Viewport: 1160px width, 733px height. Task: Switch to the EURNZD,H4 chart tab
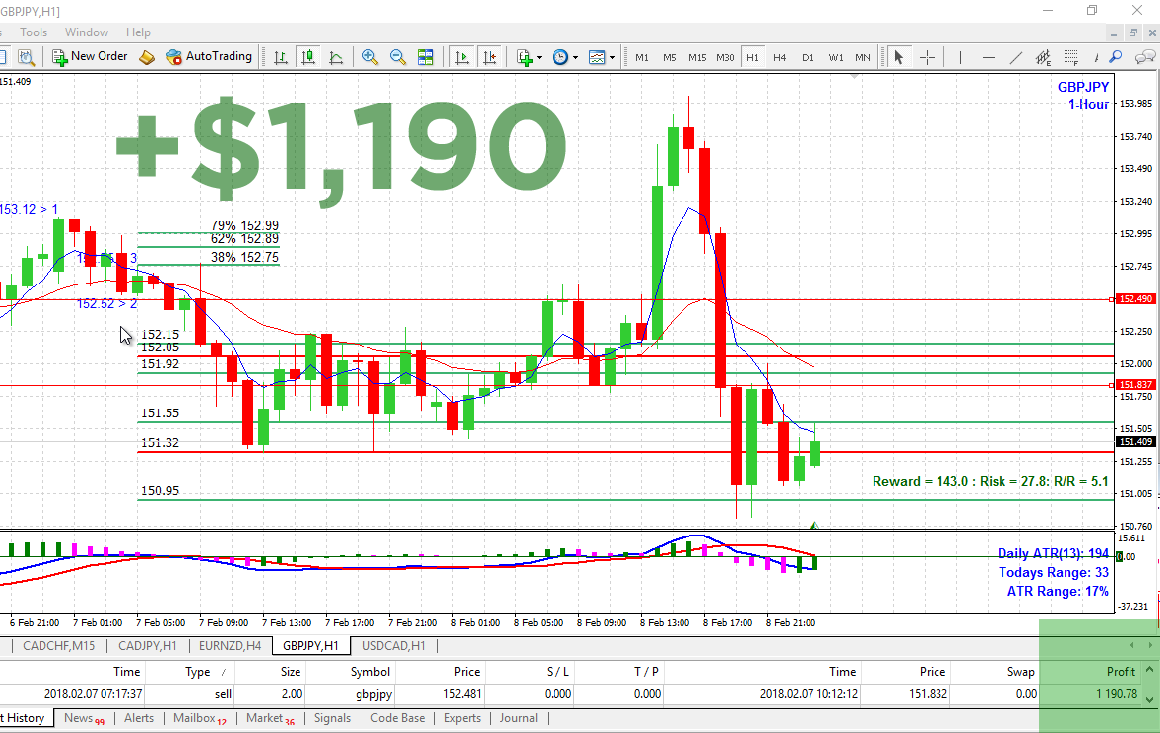tap(230, 646)
